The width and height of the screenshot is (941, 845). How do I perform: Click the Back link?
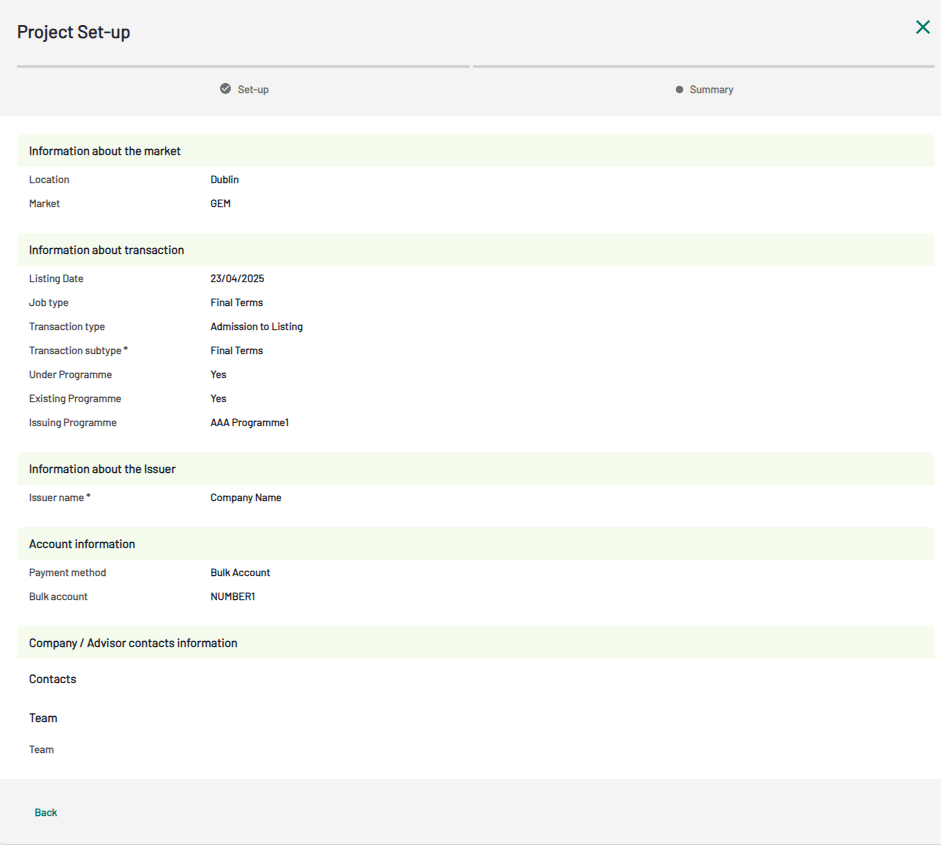46,812
